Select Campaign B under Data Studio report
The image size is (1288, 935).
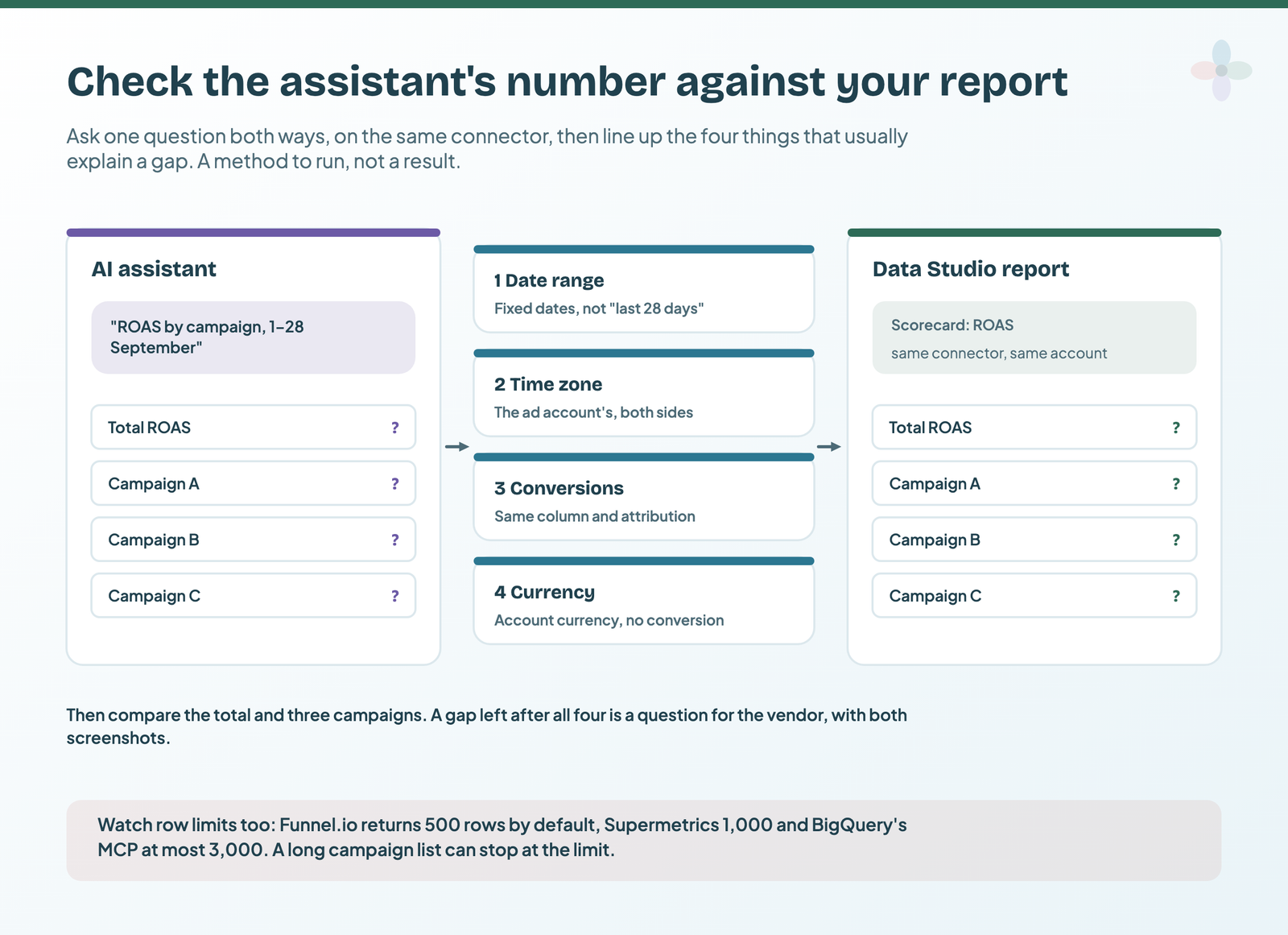(x=1034, y=540)
